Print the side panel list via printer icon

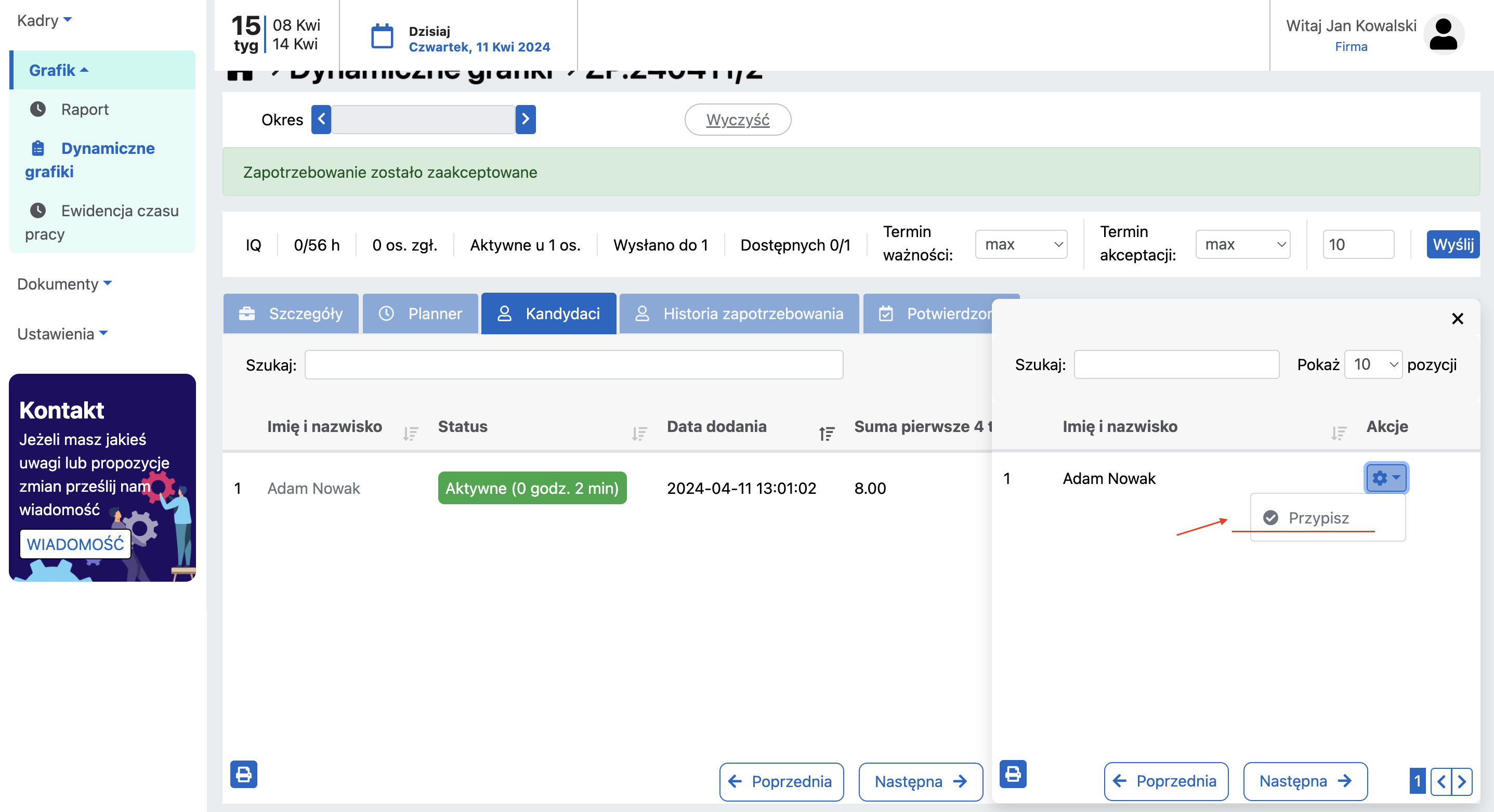tap(1013, 774)
